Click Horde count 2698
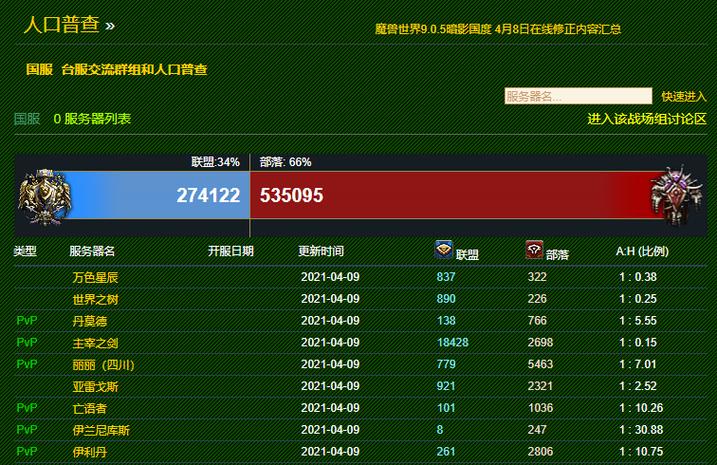 click(x=540, y=342)
